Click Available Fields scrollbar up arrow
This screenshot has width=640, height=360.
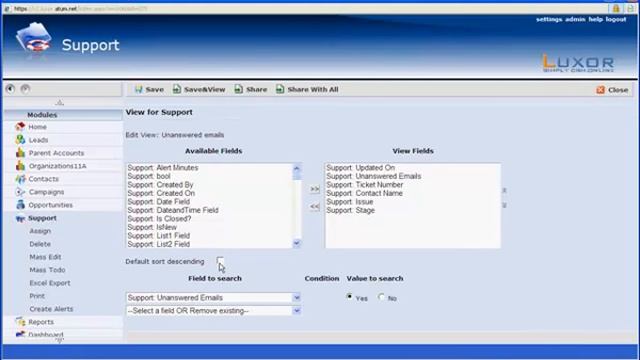tap(297, 168)
